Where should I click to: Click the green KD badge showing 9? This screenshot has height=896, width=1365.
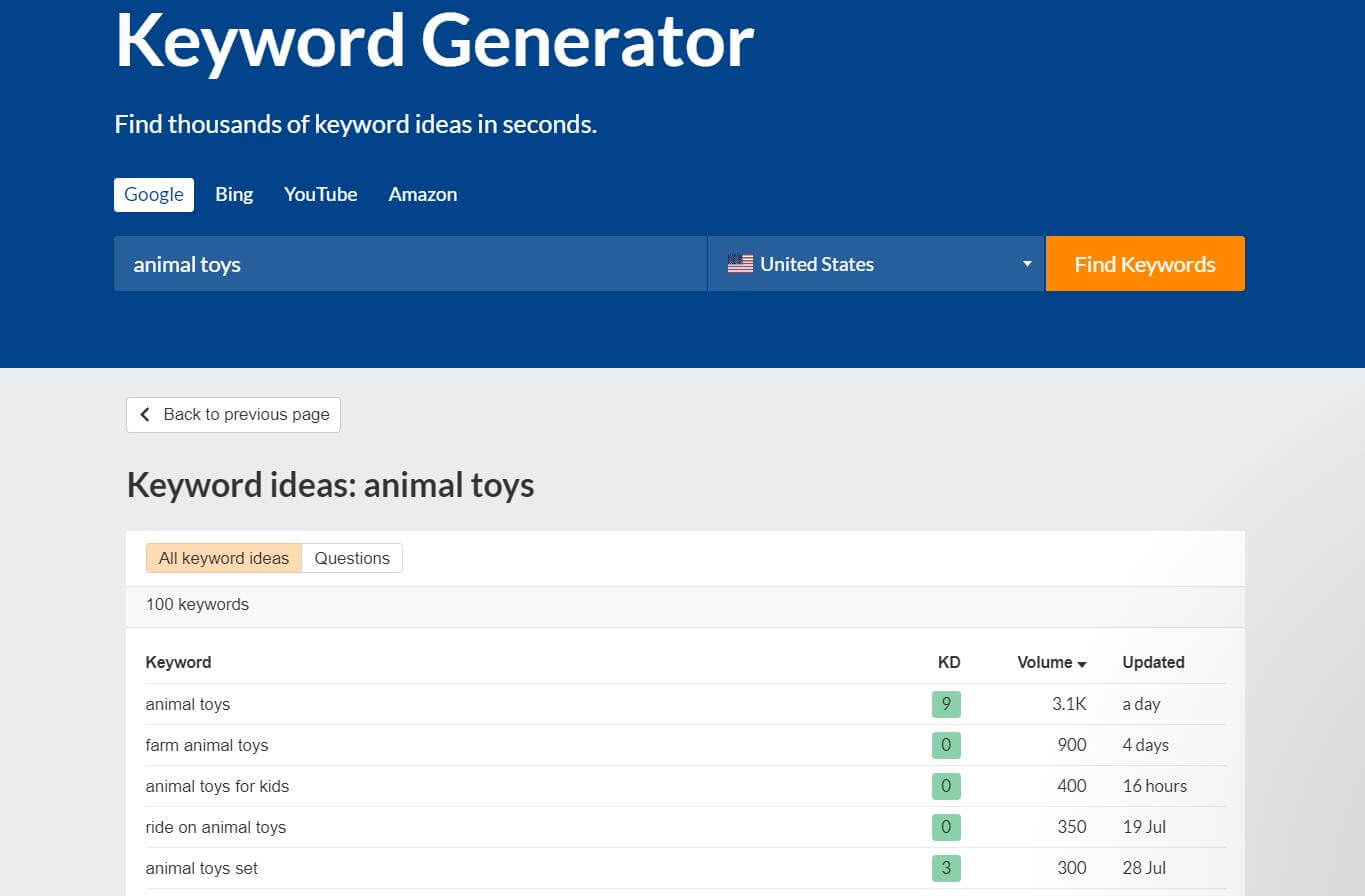(x=946, y=704)
